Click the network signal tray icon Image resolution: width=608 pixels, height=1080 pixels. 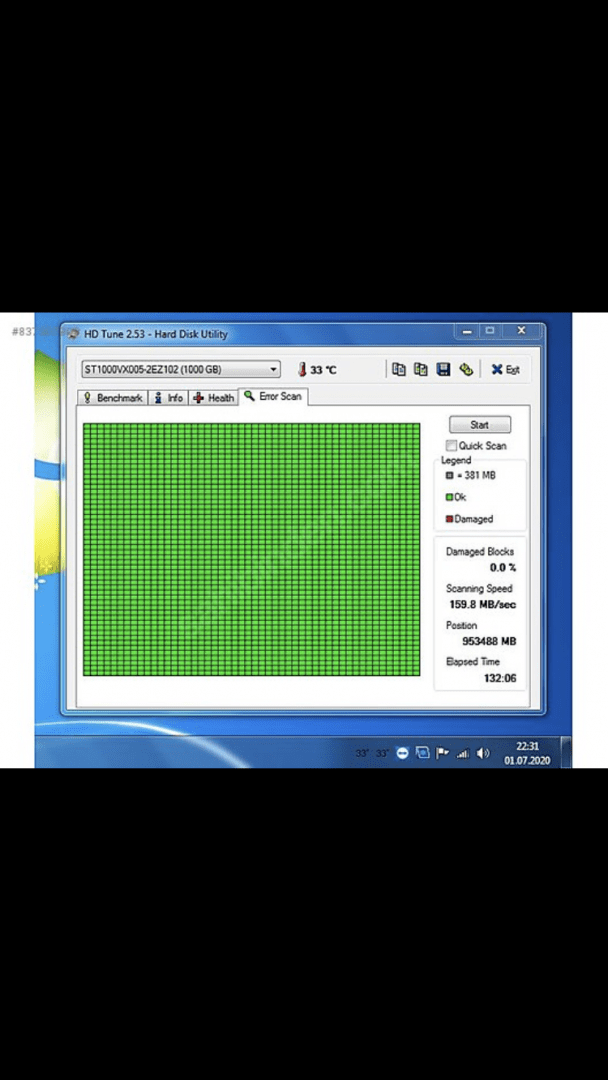463,754
